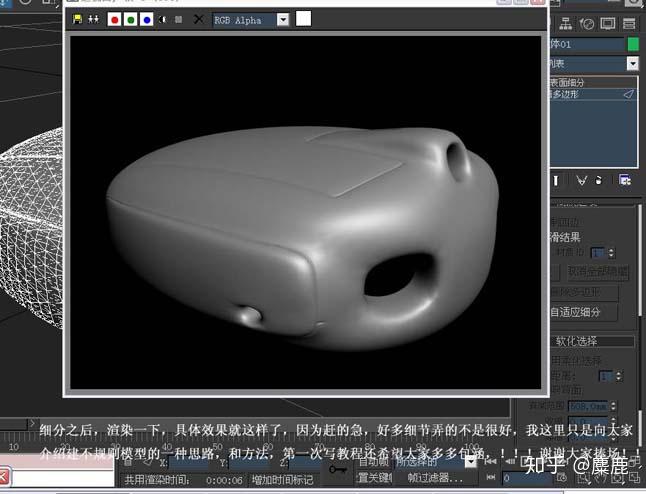
Task: Click the save bitmap icon in render window
Action: pyautogui.click(x=78, y=19)
